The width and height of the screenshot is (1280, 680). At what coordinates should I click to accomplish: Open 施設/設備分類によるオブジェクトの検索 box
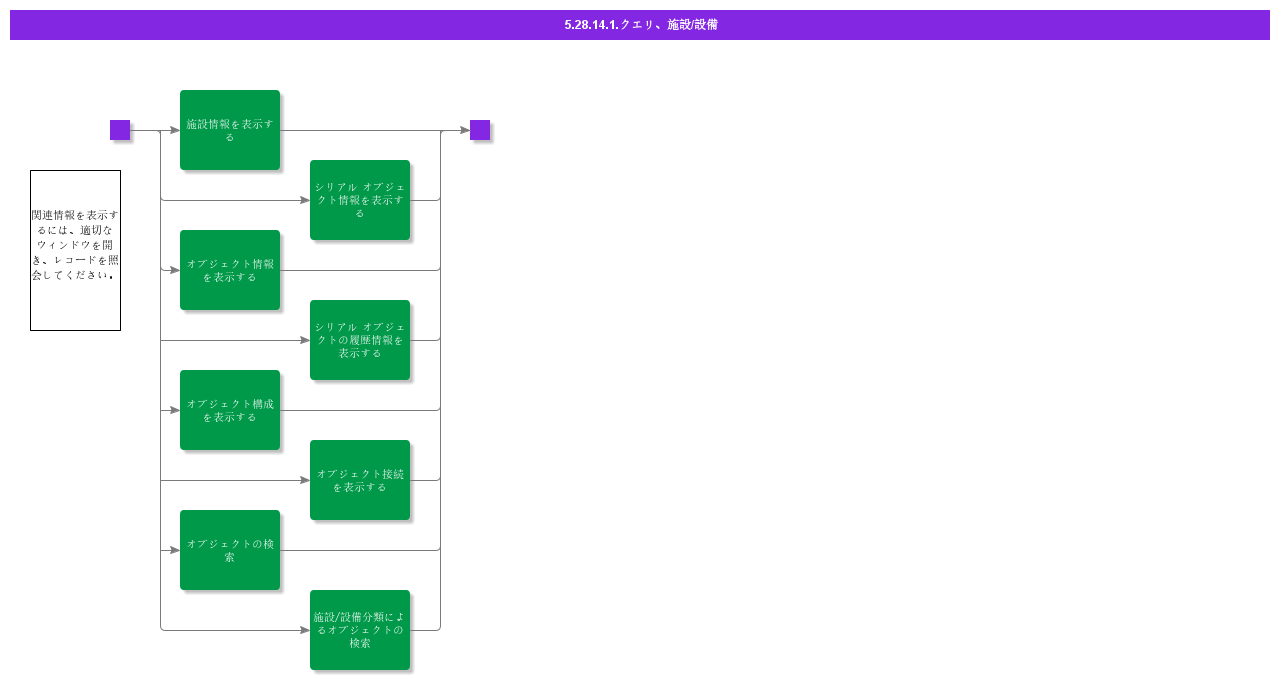coord(360,630)
